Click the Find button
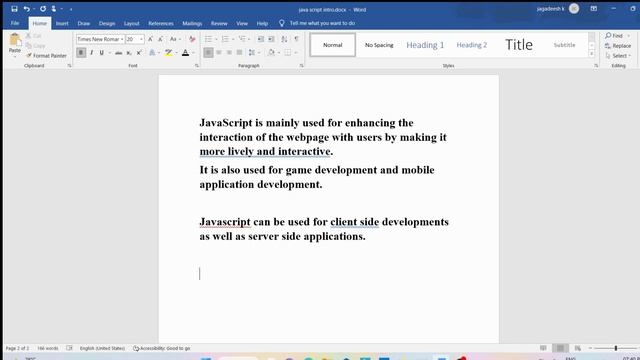The height and width of the screenshot is (360, 640). click(614, 36)
